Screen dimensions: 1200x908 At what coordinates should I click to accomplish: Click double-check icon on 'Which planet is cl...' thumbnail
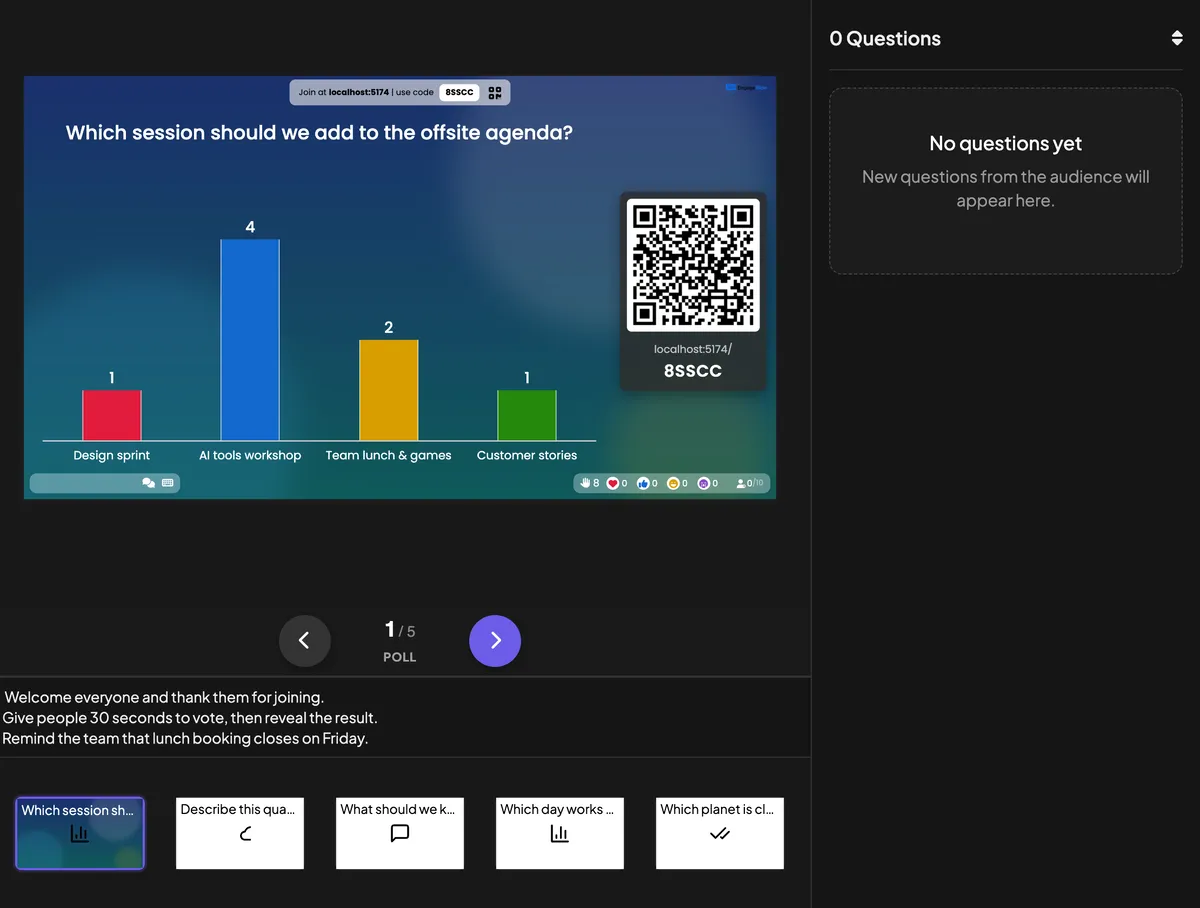[x=720, y=833]
